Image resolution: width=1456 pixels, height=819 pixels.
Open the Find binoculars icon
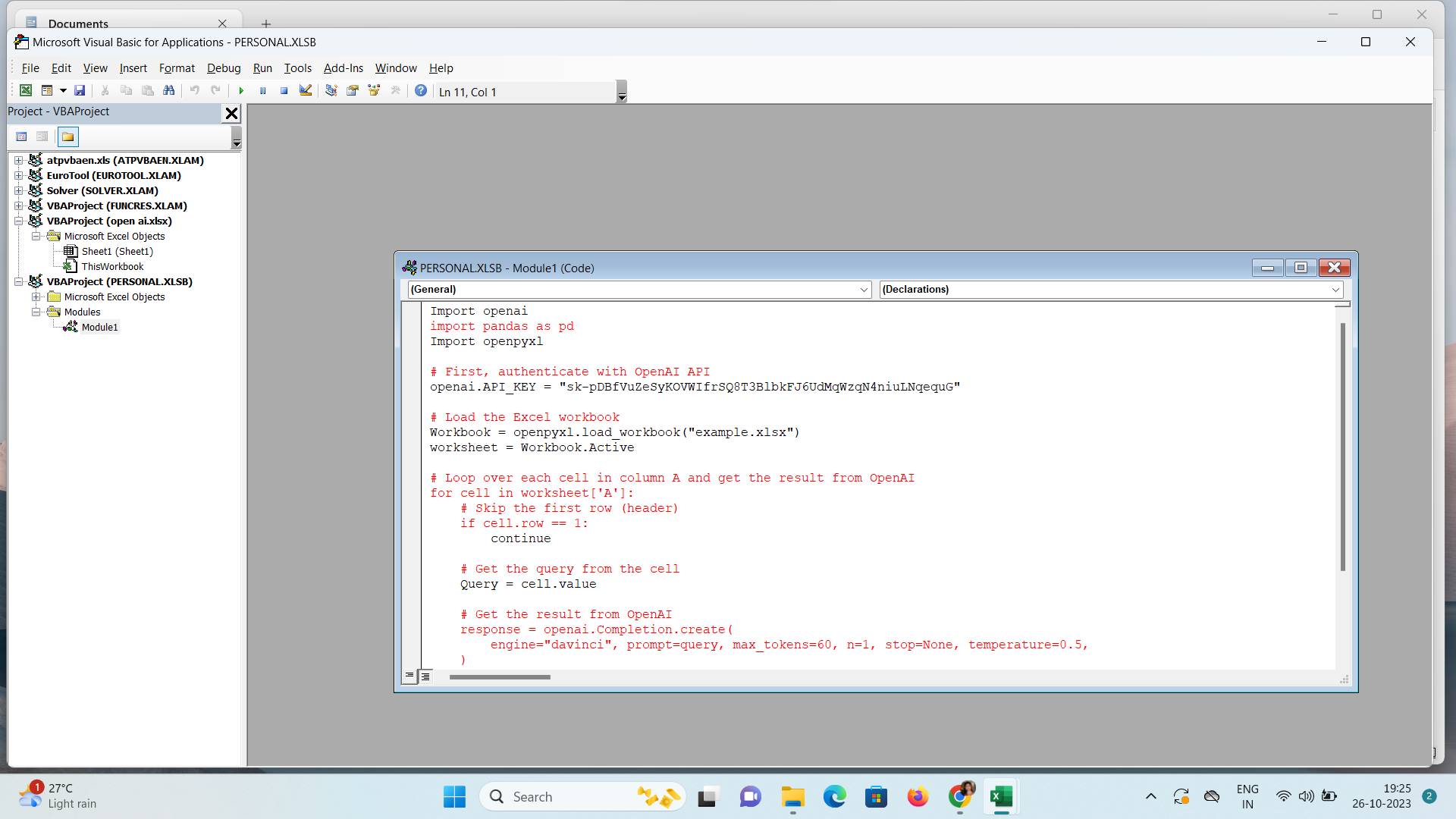click(169, 91)
